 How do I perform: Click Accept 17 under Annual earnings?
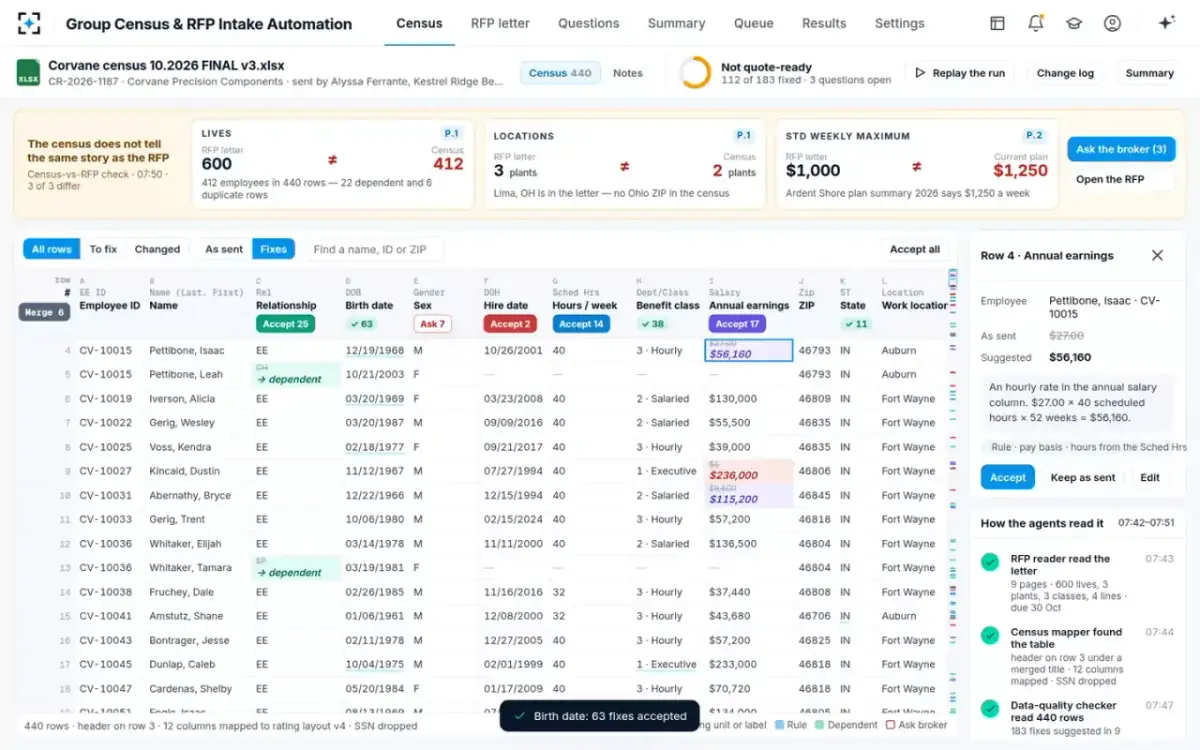tap(737, 324)
